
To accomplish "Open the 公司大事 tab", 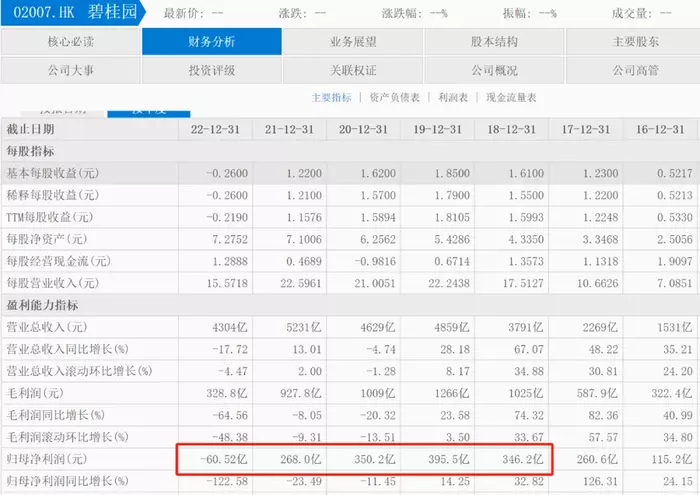I will click(71, 70).
